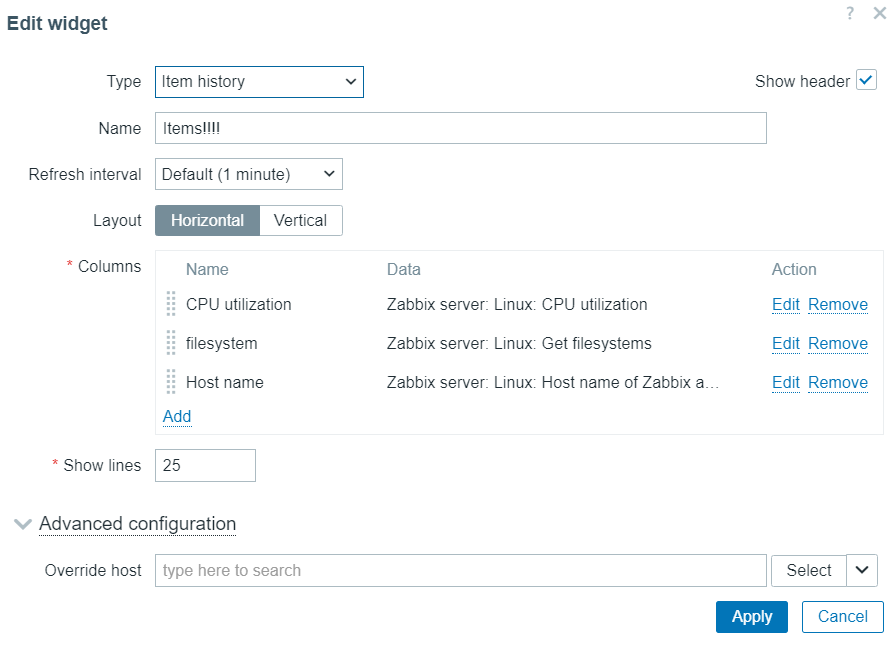This screenshot has width=896, height=645.
Task: Collapse the Advanced configuration chevron
Action: point(23,524)
